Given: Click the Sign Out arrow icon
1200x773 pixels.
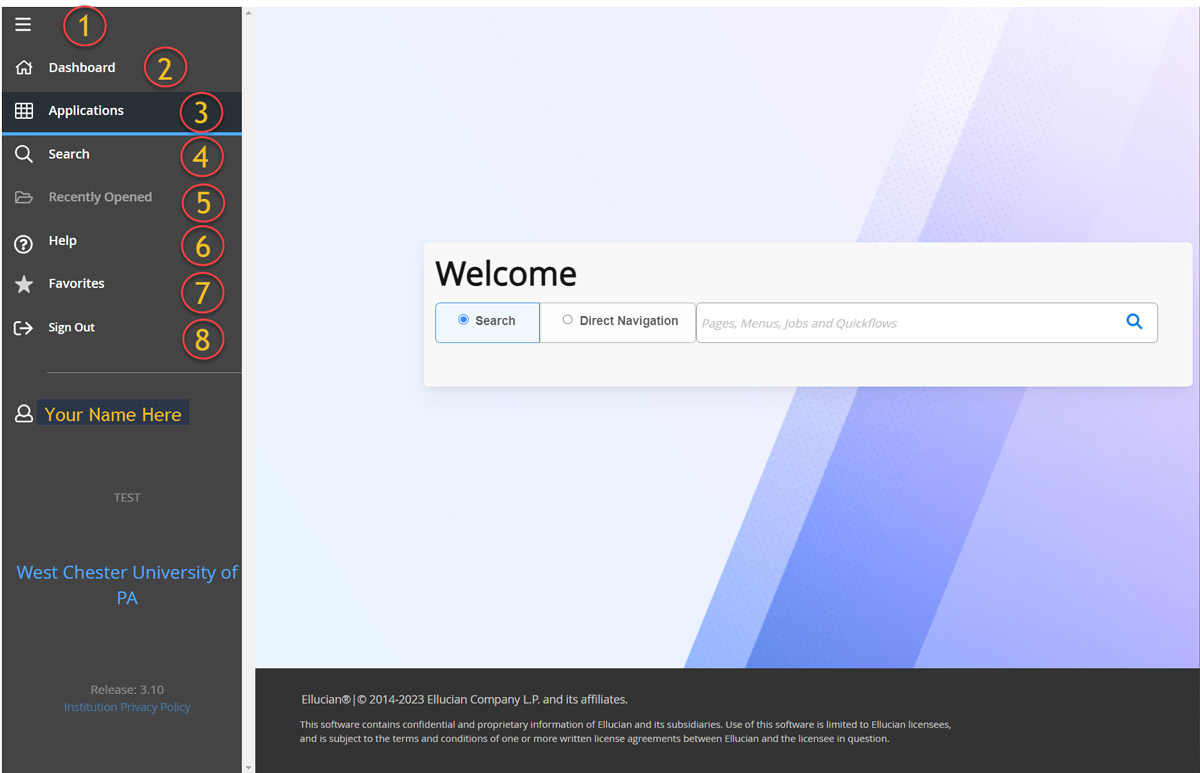Looking at the screenshot, I should pos(24,328).
